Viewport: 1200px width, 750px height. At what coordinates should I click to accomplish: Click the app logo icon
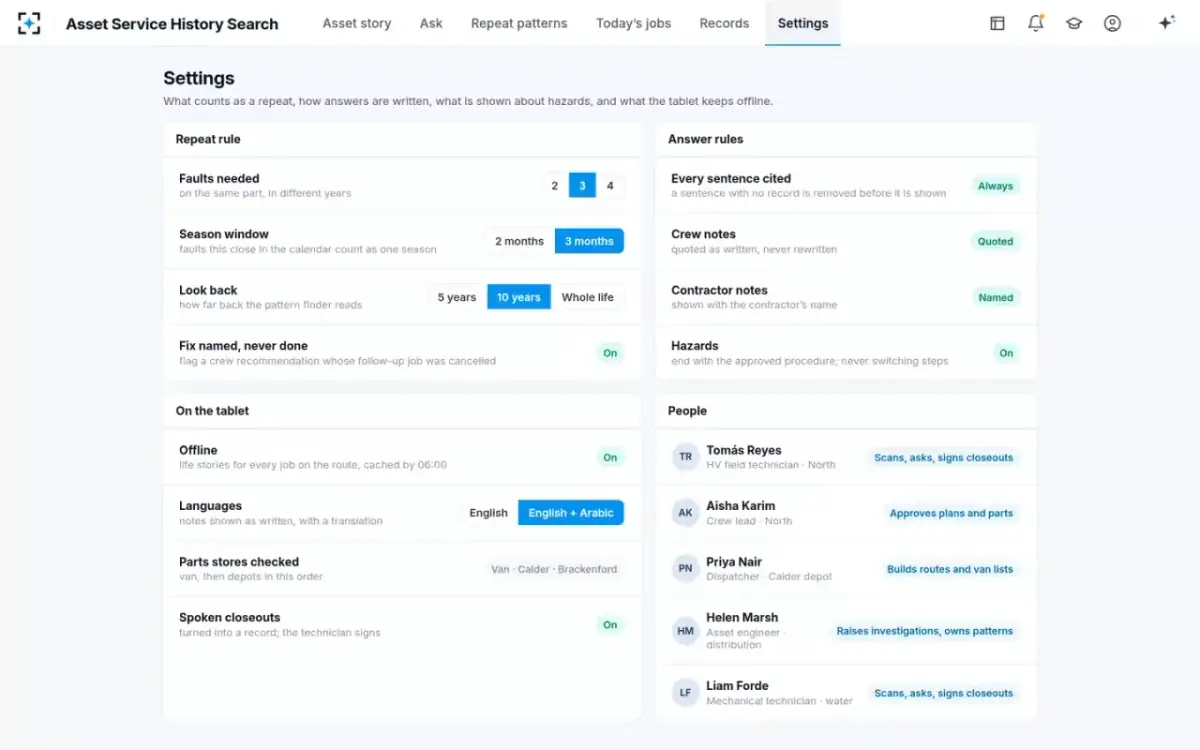tap(30, 23)
